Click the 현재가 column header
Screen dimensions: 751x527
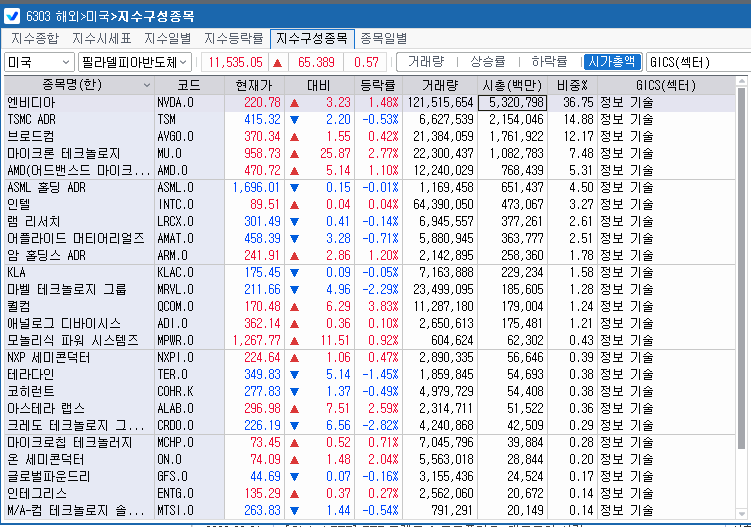tap(254, 85)
